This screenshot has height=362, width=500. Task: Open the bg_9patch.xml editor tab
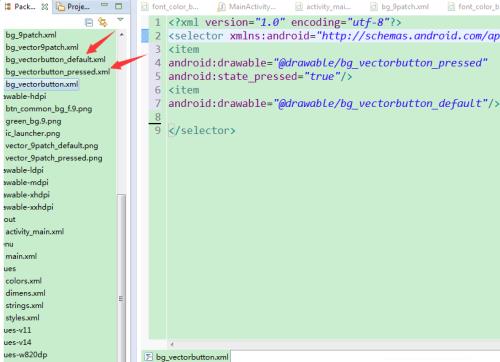(x=400, y=7)
